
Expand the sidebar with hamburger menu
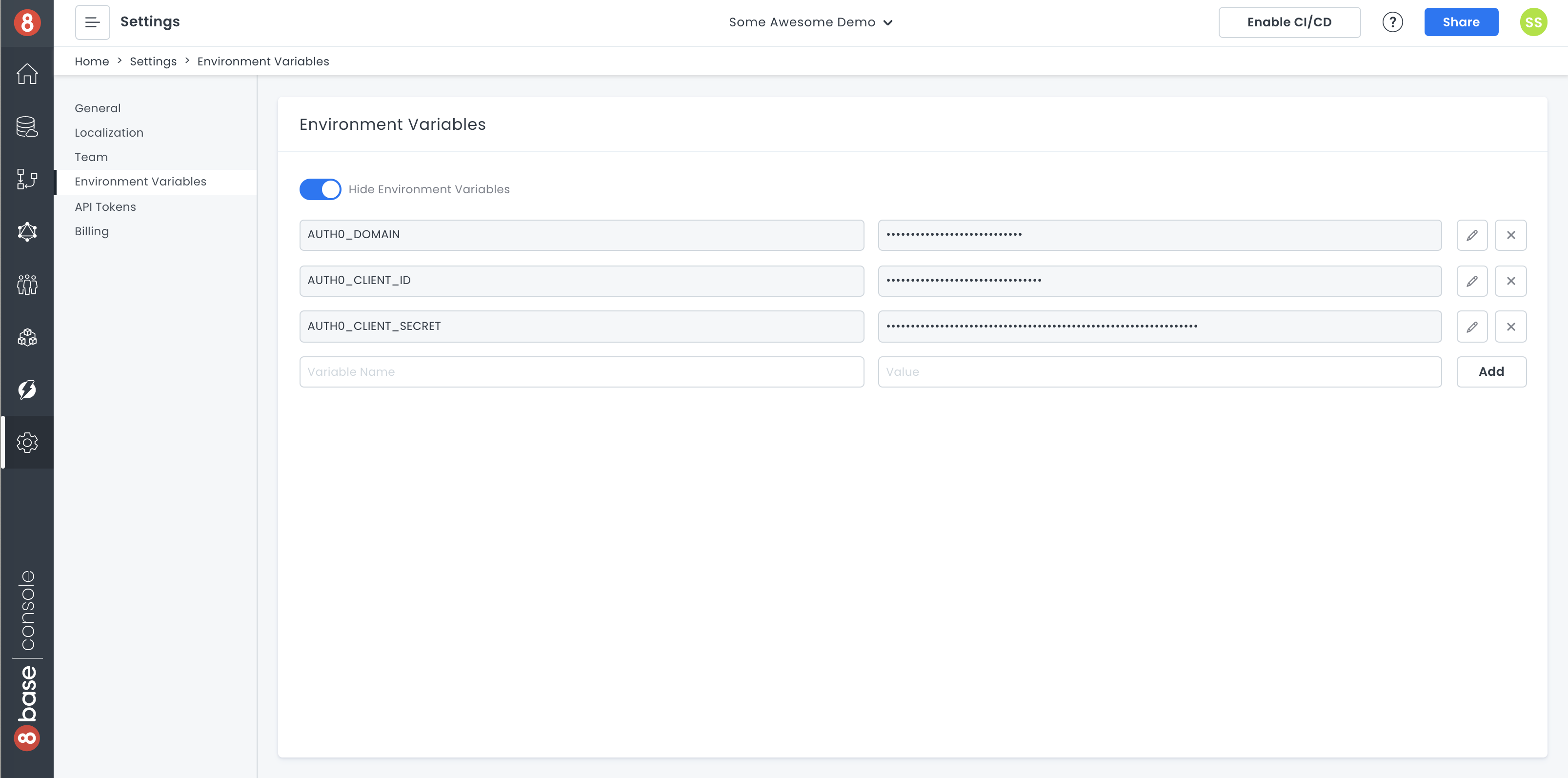pyautogui.click(x=92, y=22)
